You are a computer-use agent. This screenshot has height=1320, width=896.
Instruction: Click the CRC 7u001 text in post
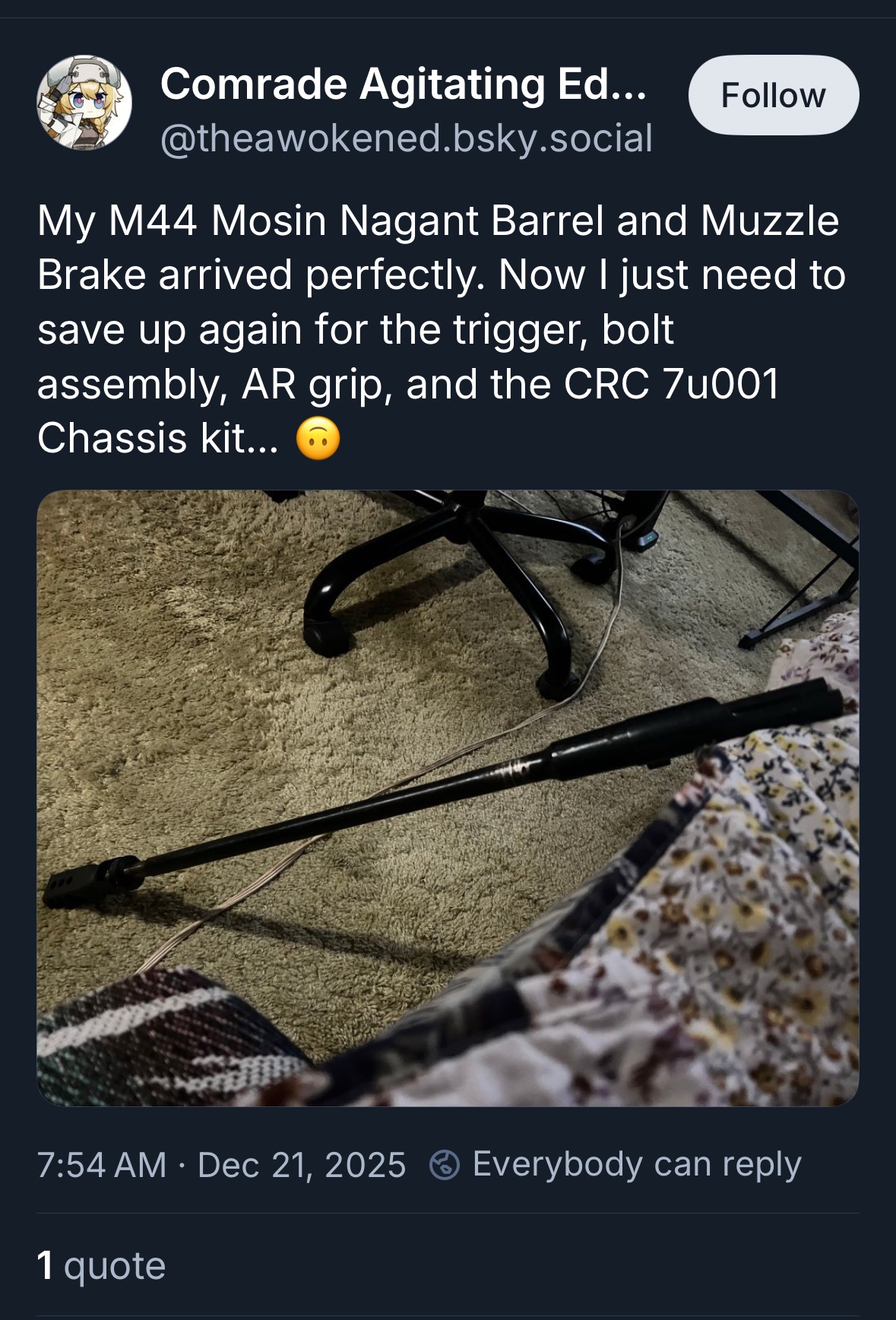[671, 384]
